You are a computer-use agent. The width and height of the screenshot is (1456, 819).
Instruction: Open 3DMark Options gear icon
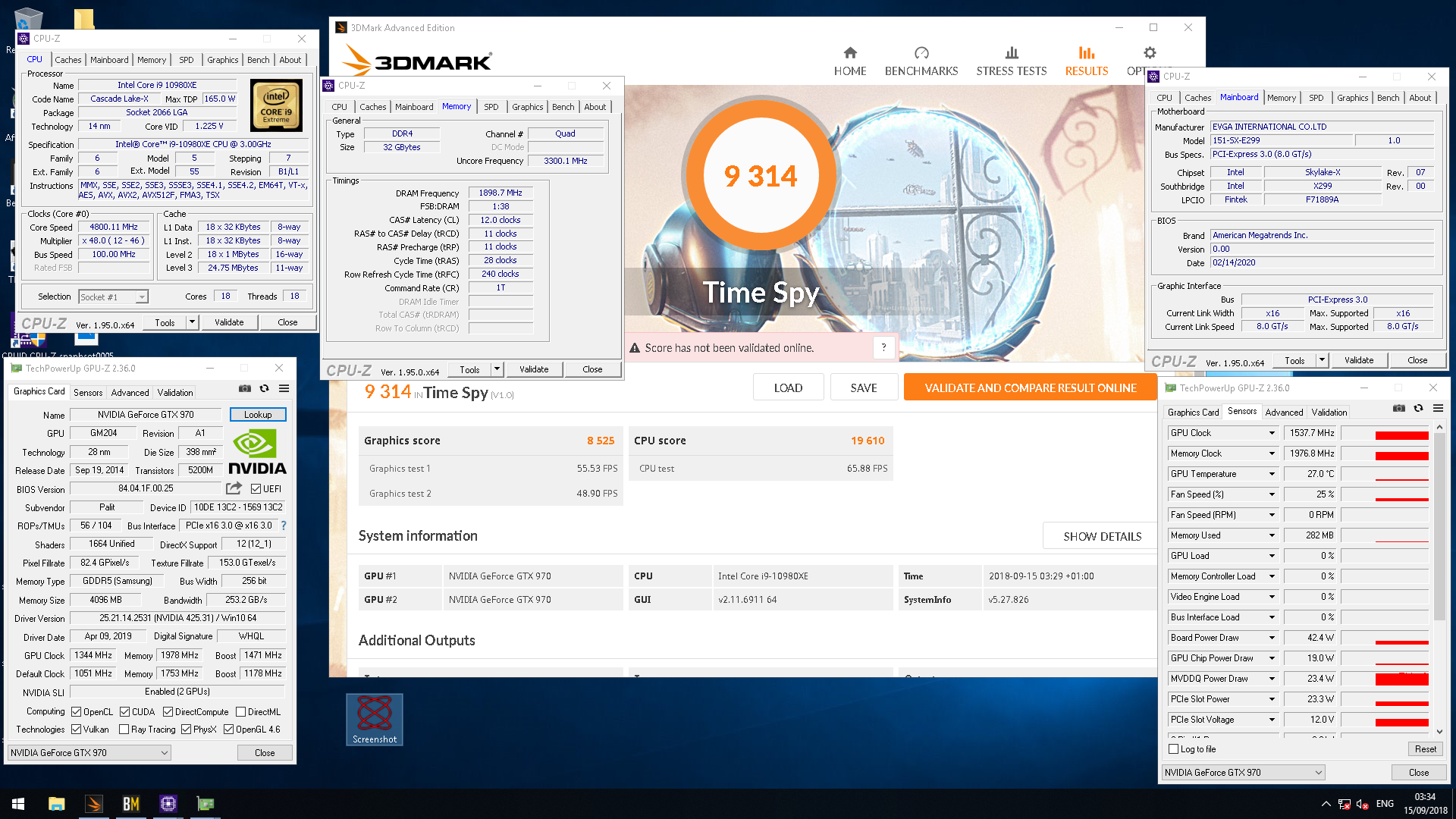1150,53
